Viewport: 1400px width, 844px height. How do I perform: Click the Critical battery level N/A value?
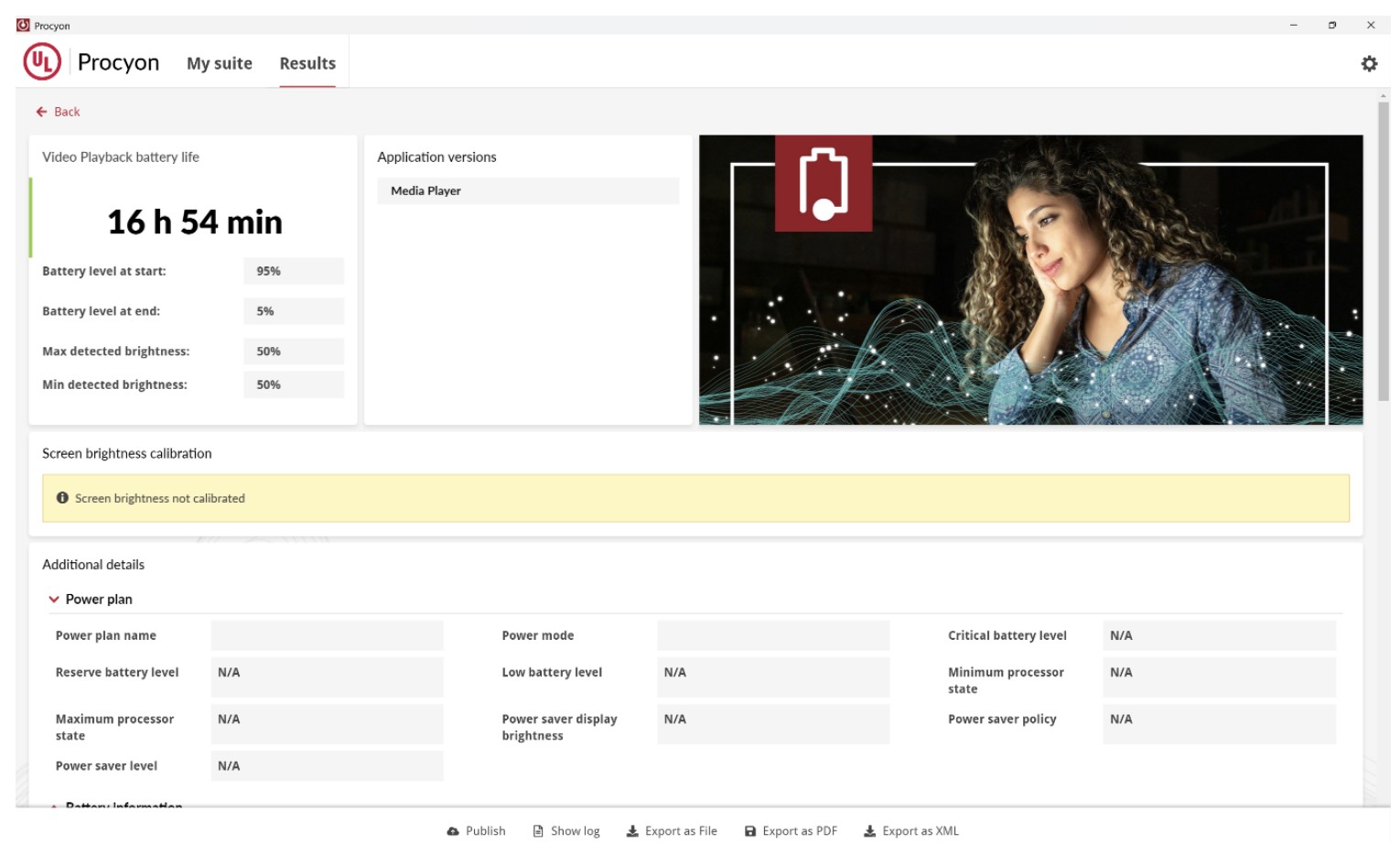[x=1220, y=635]
